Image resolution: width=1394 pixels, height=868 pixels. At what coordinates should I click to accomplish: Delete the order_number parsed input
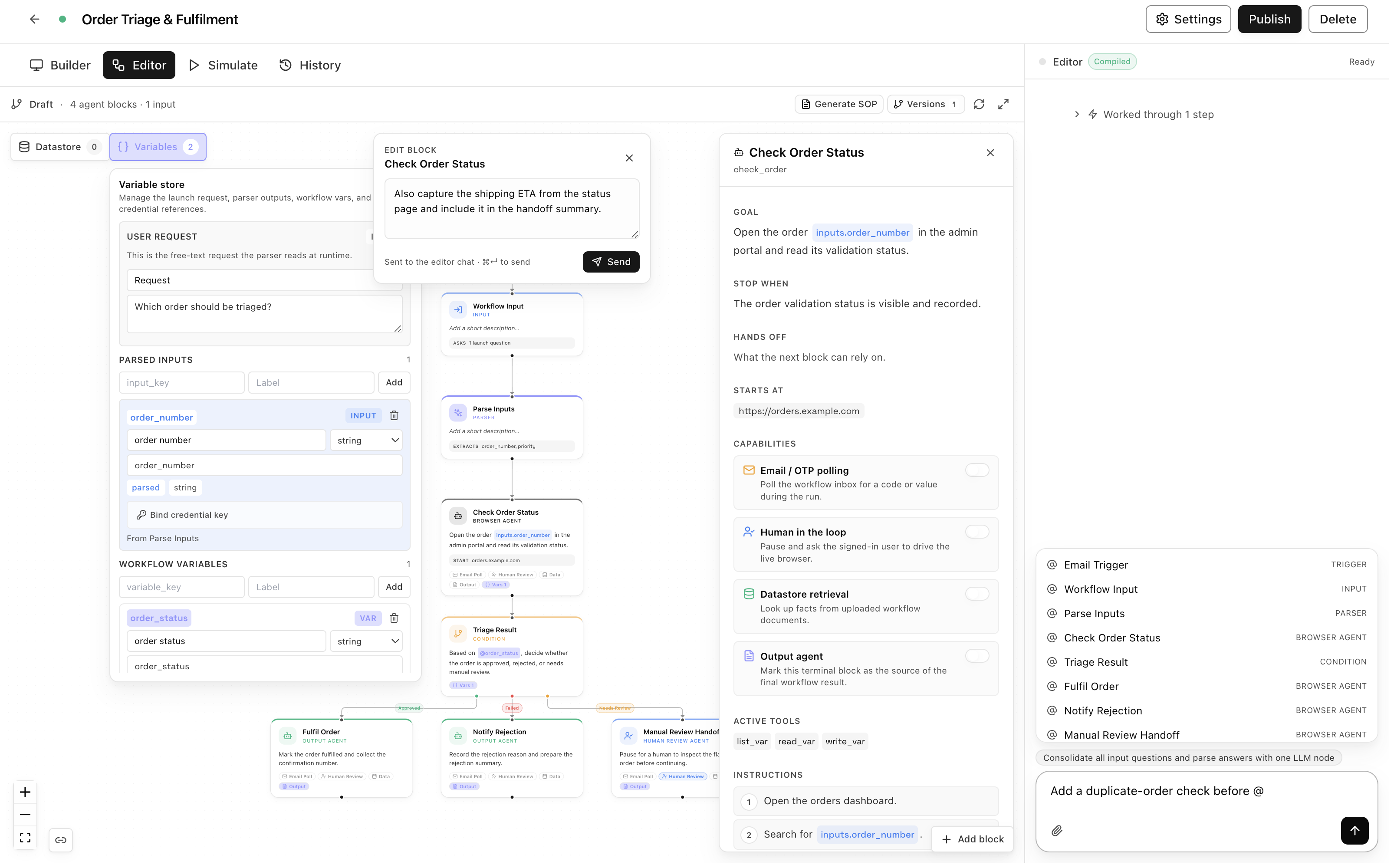[x=395, y=418]
